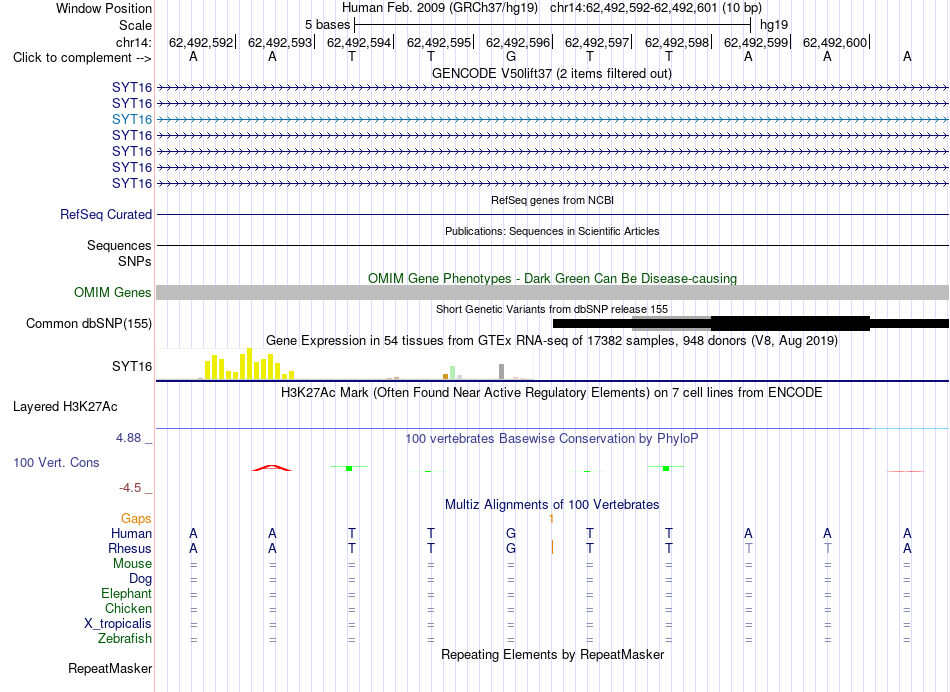Viewport: 950px width, 692px height.
Task: Click the G base in the Human row
Action: pyautogui.click(x=511, y=533)
